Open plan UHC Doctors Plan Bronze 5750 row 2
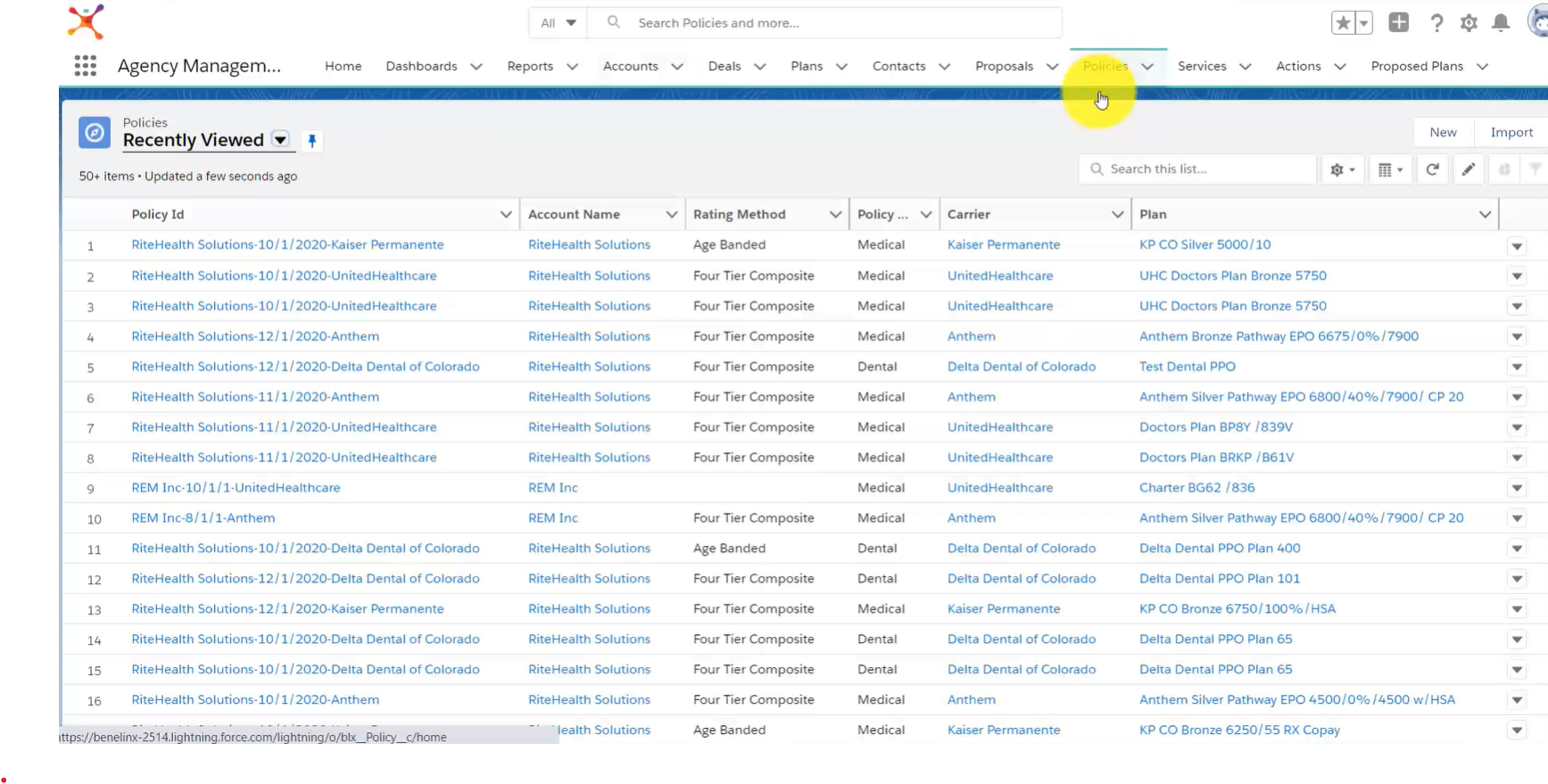Image resolution: width=1548 pixels, height=784 pixels. click(x=1233, y=276)
